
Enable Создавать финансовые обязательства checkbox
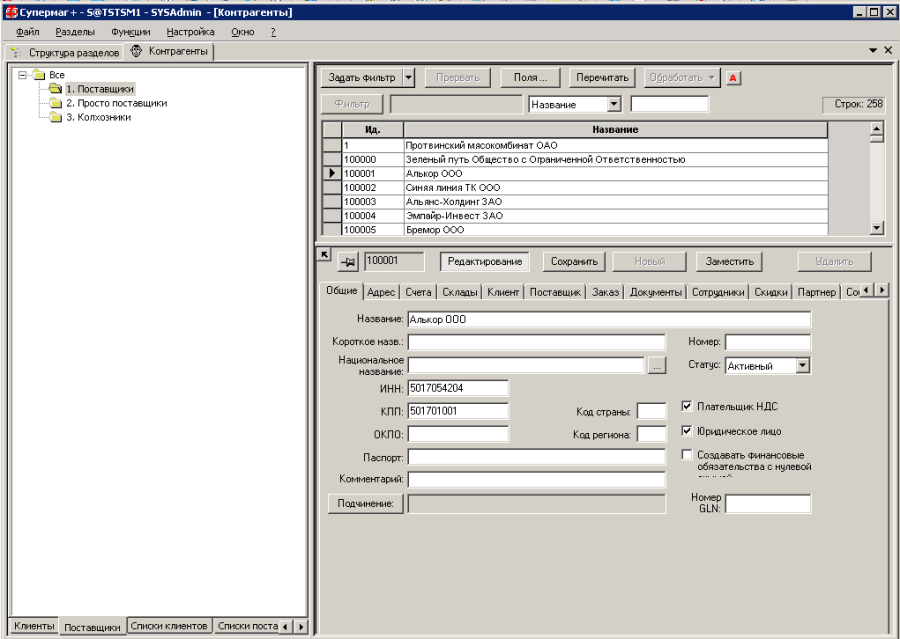coord(686,455)
